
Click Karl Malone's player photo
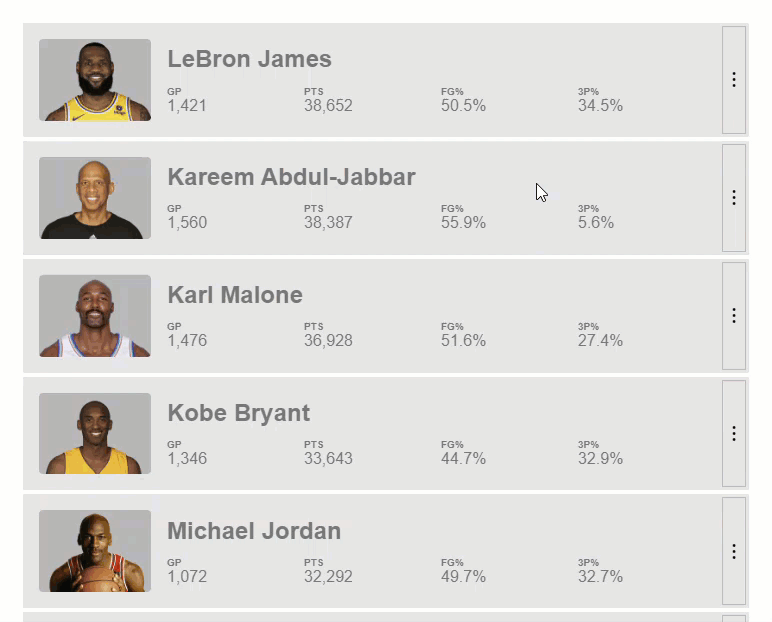coord(95,316)
